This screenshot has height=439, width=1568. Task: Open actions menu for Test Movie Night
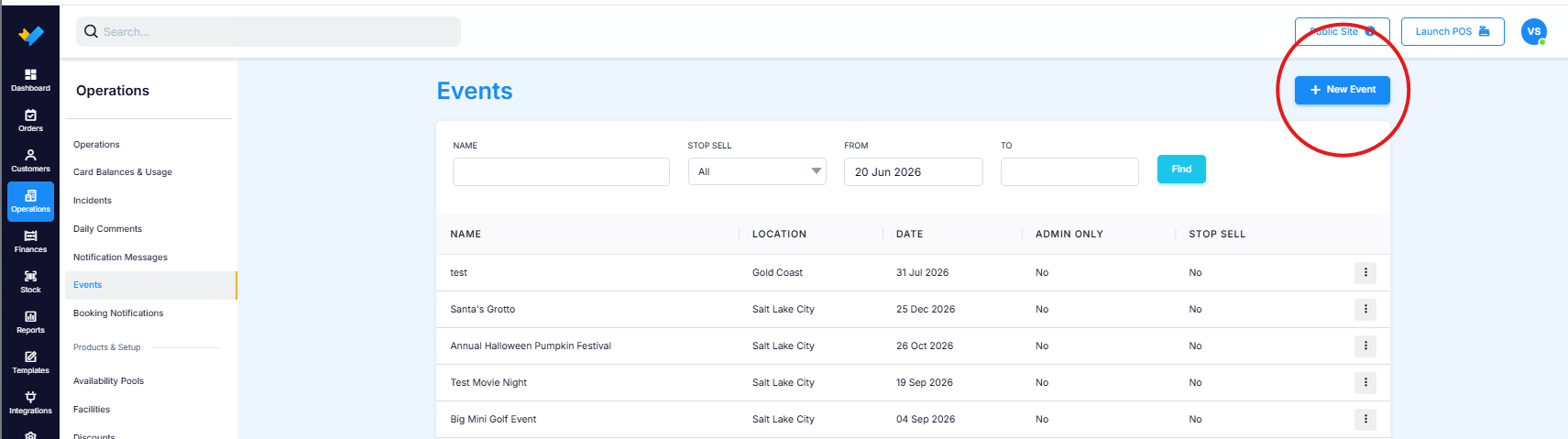1365,382
